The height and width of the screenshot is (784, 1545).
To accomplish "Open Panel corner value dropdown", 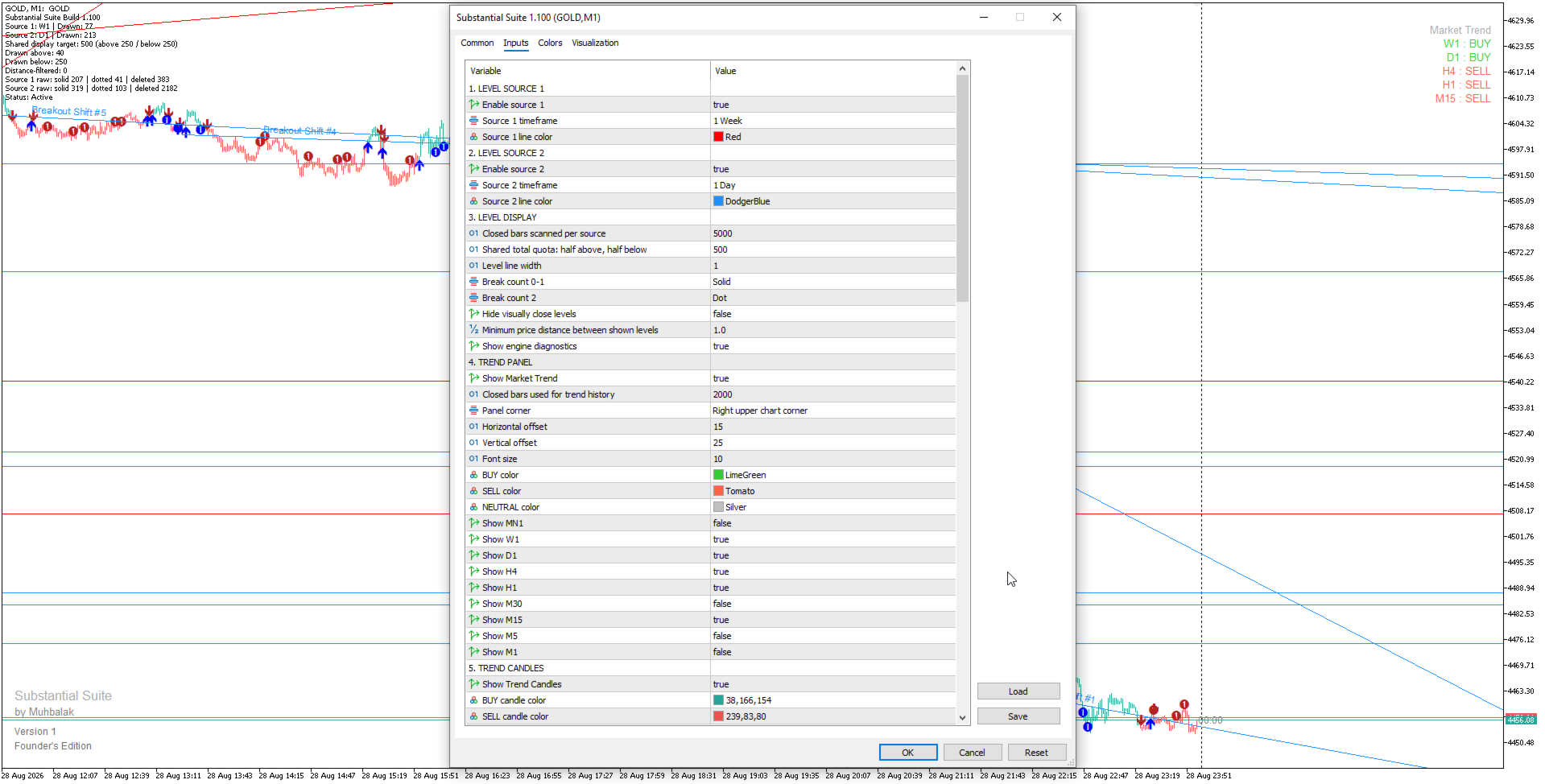I will pos(832,411).
